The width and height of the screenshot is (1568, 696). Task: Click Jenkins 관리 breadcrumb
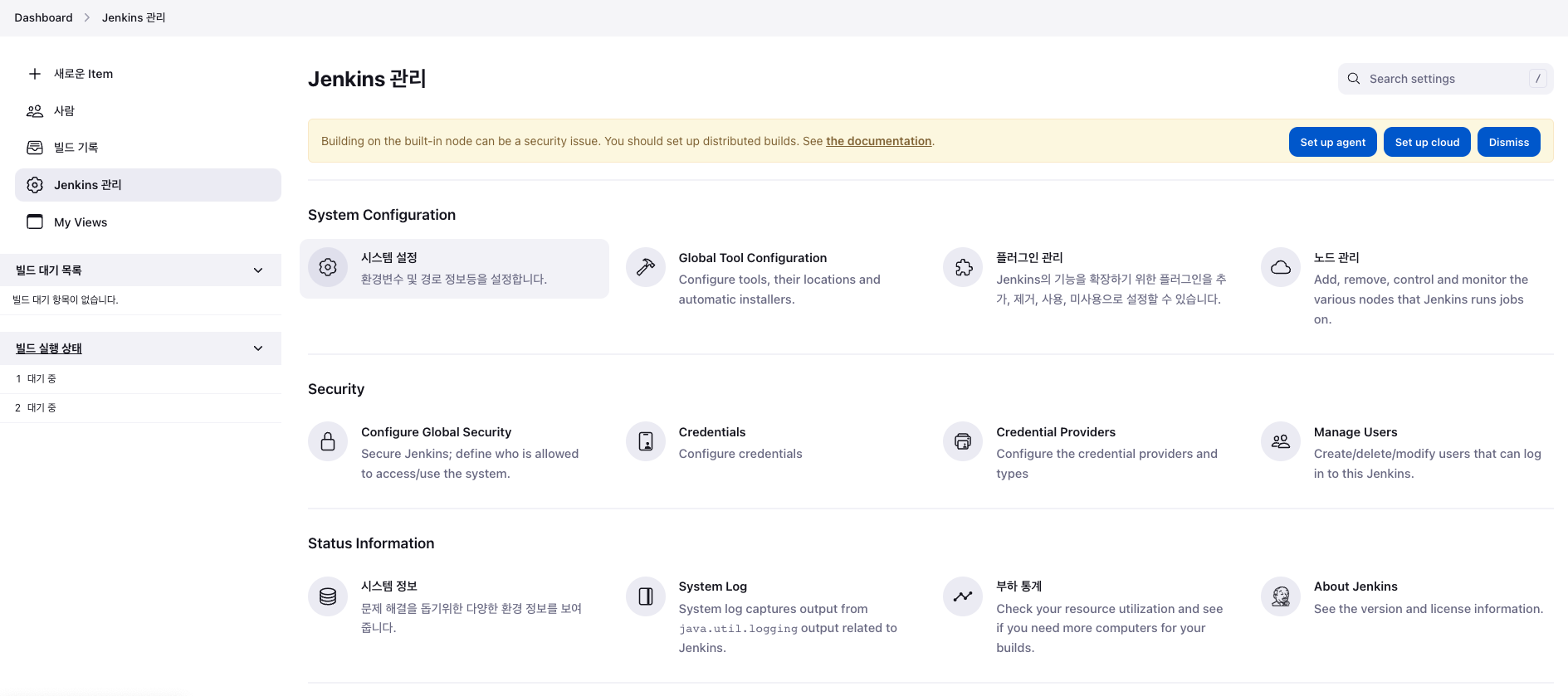[x=134, y=17]
